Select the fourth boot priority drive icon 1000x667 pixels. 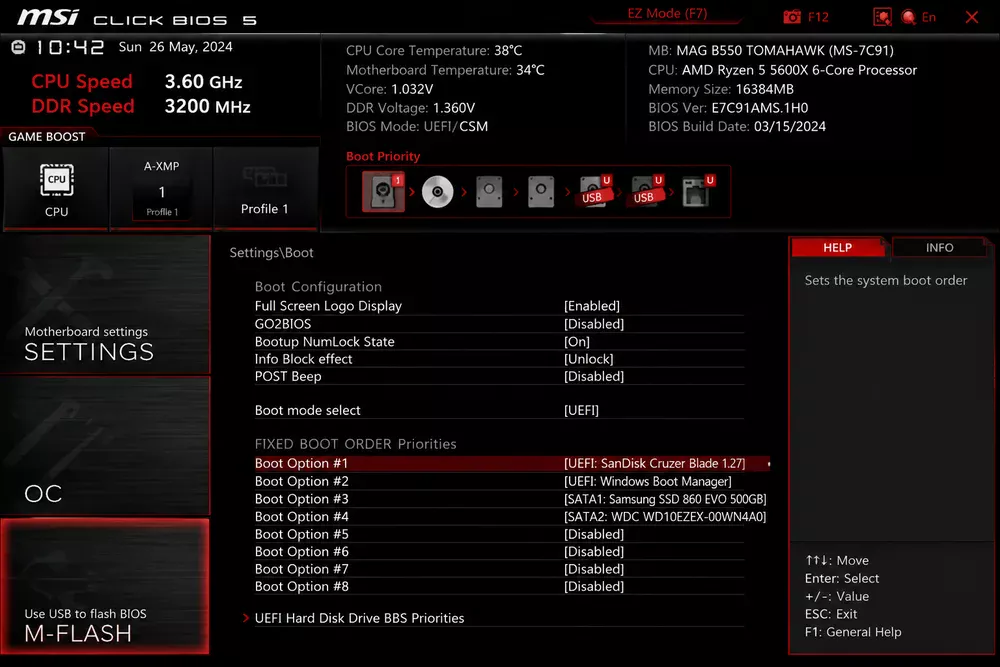pos(541,191)
